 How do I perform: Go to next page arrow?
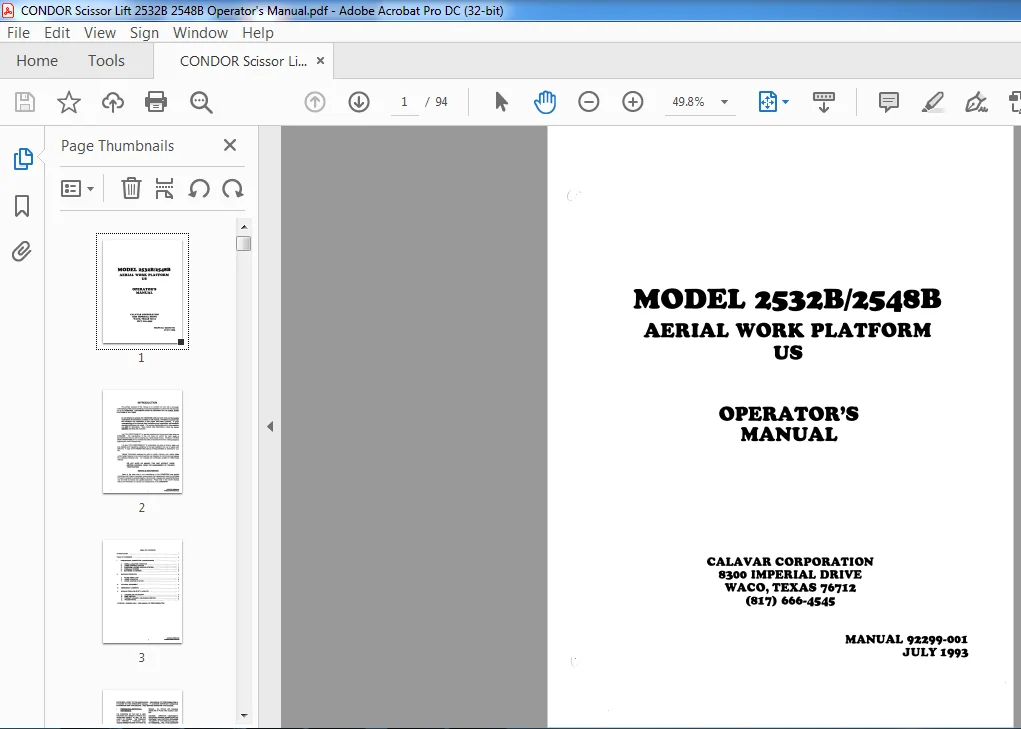pos(359,102)
